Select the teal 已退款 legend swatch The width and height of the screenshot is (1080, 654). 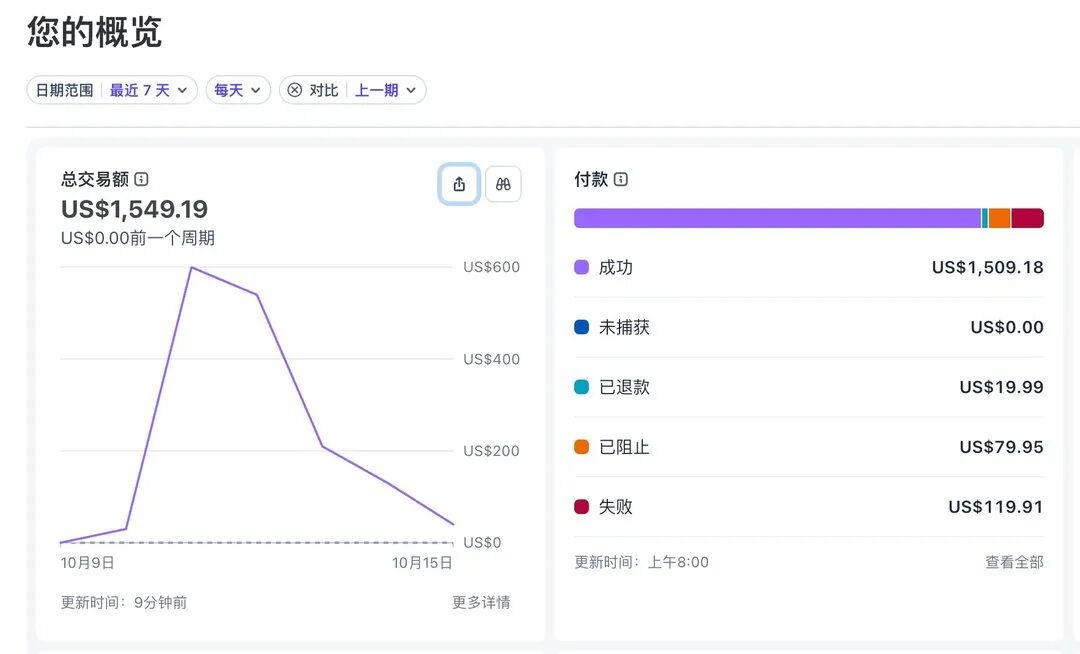click(581, 387)
